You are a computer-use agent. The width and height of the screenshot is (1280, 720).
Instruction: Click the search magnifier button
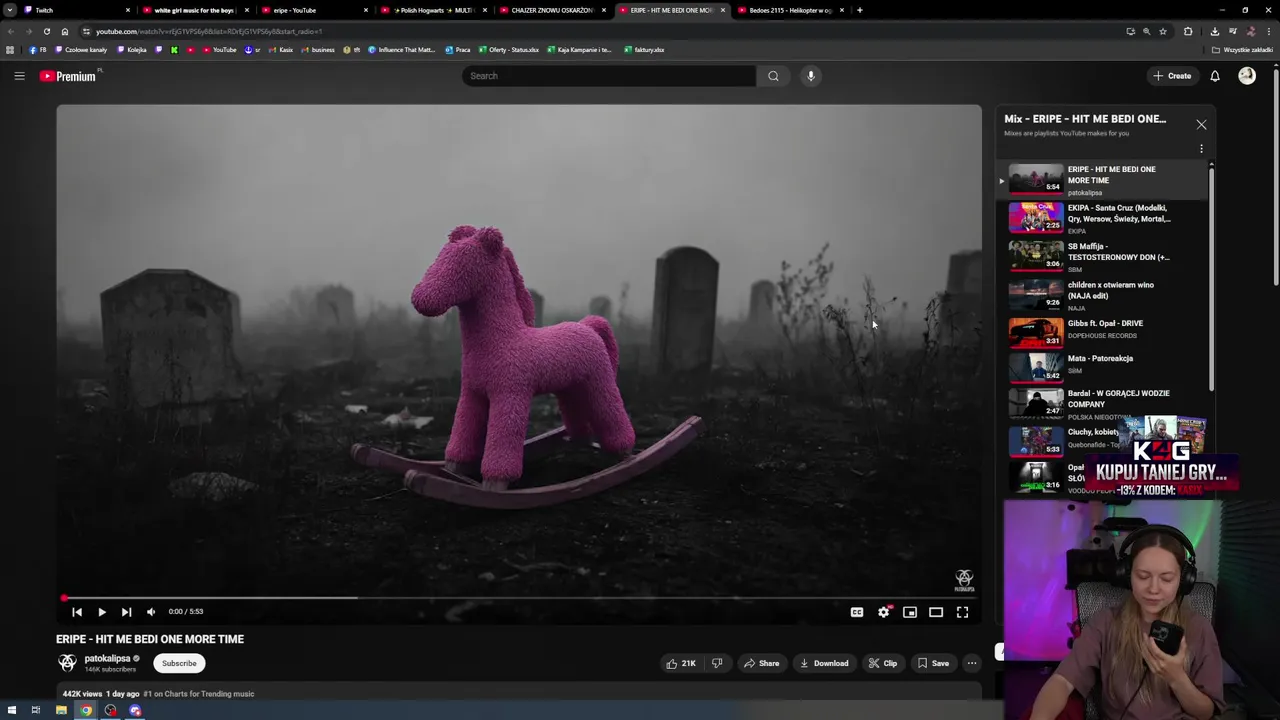pyautogui.click(x=773, y=76)
